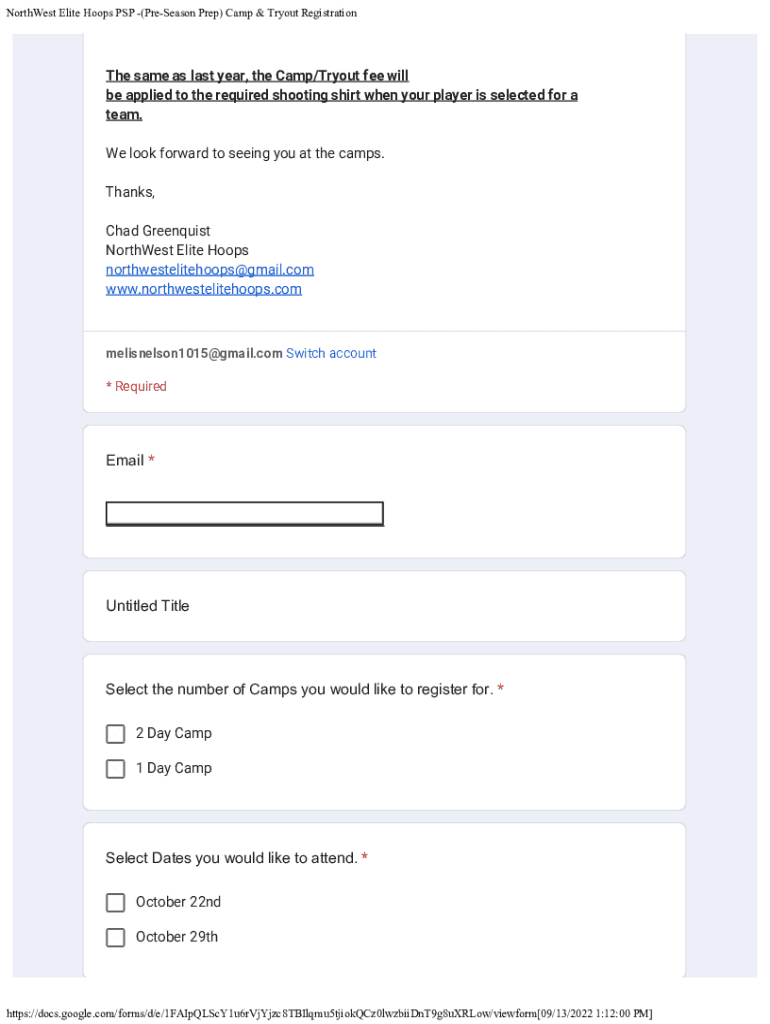Click the Switch account link

[x=331, y=353]
